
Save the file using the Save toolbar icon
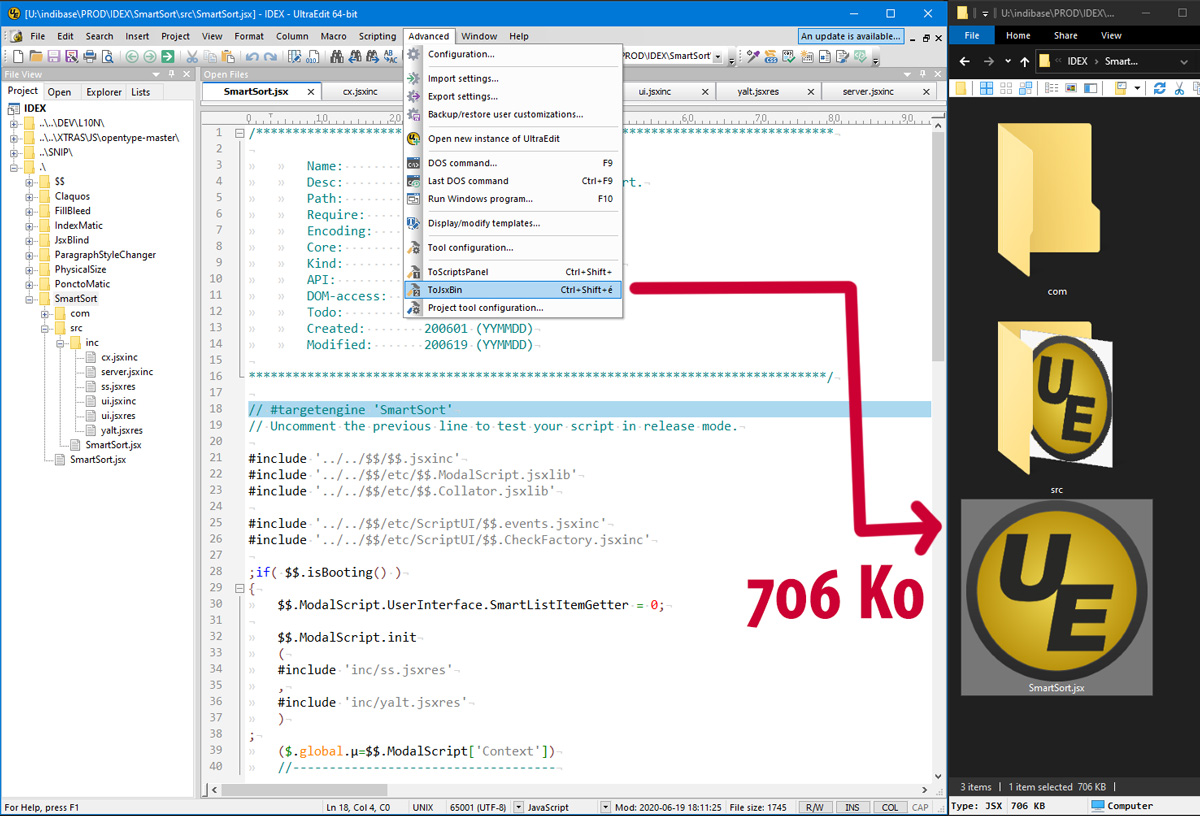[x=53, y=56]
